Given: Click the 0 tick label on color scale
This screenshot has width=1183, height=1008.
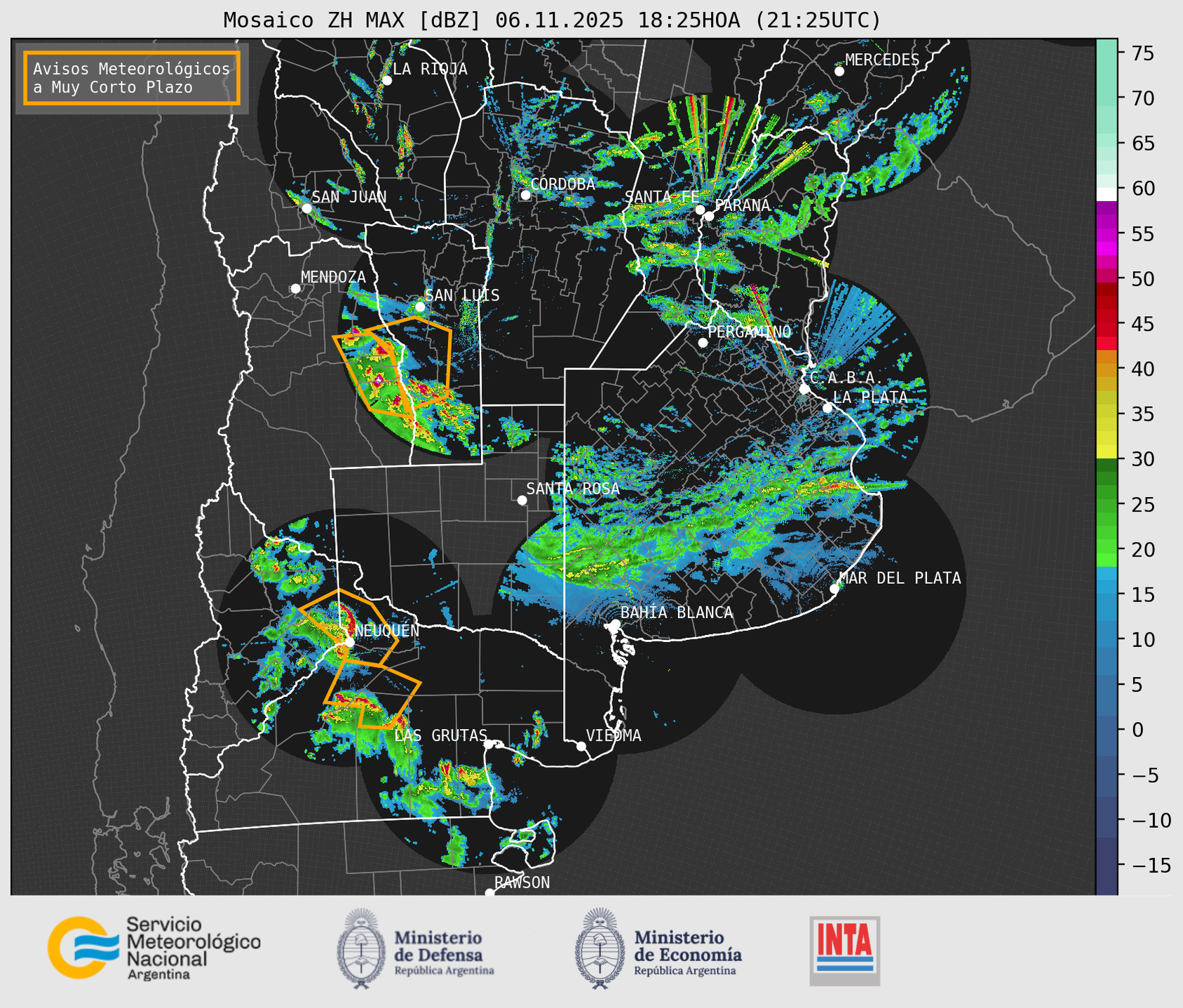Looking at the screenshot, I should [x=1137, y=730].
